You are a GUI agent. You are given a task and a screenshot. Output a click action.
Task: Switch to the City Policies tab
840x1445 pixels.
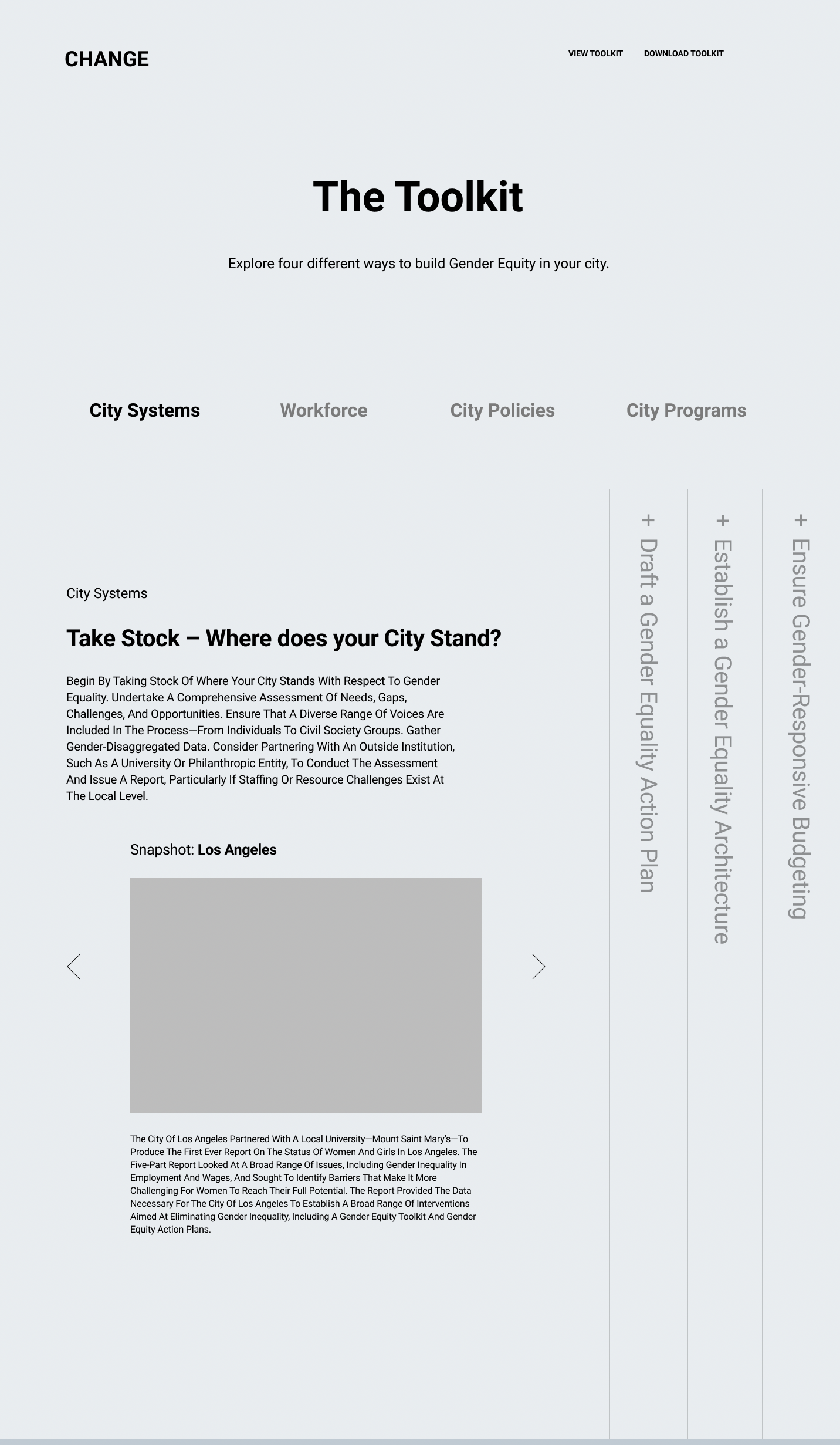[x=502, y=410]
